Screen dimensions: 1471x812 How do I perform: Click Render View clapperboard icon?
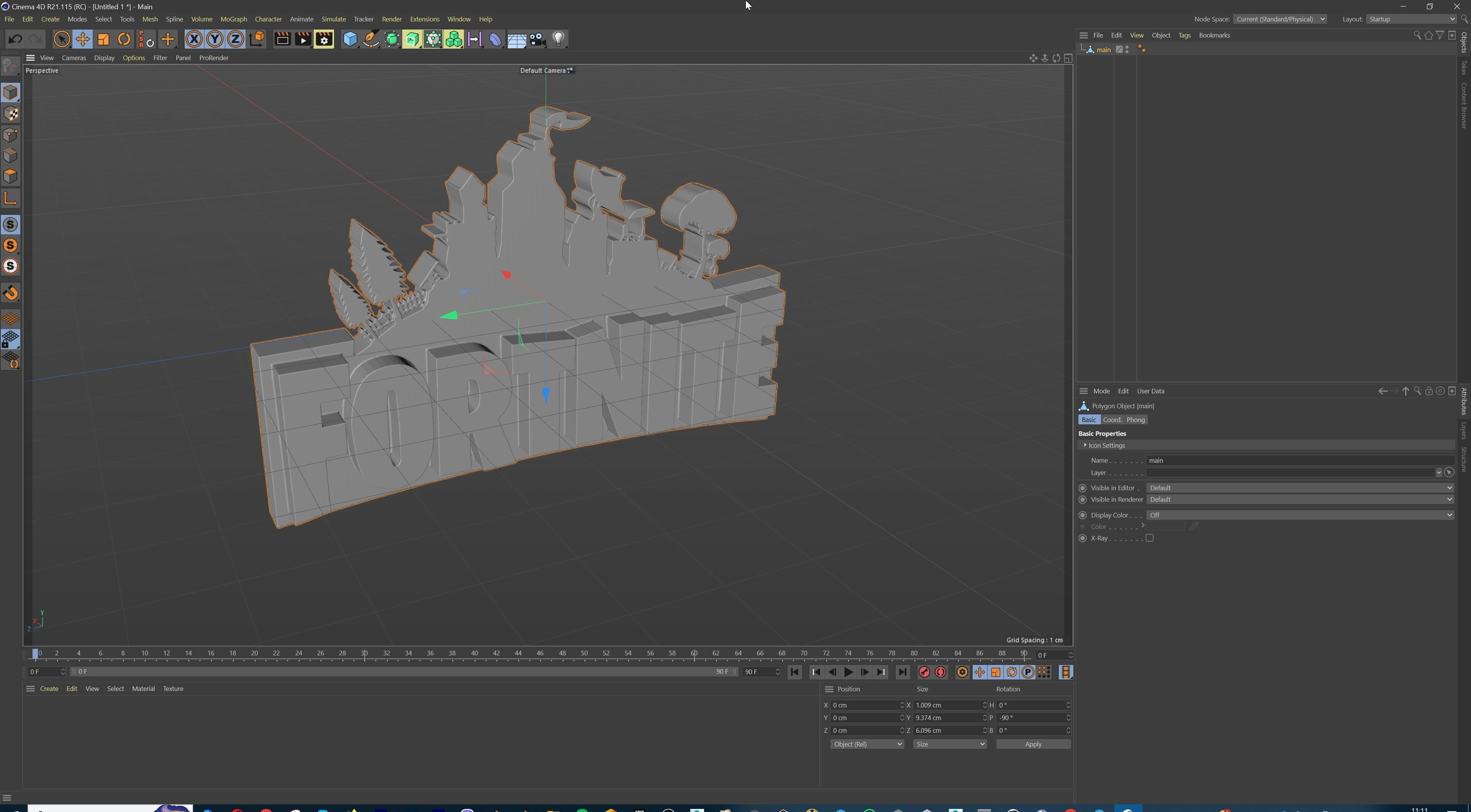tap(282, 39)
